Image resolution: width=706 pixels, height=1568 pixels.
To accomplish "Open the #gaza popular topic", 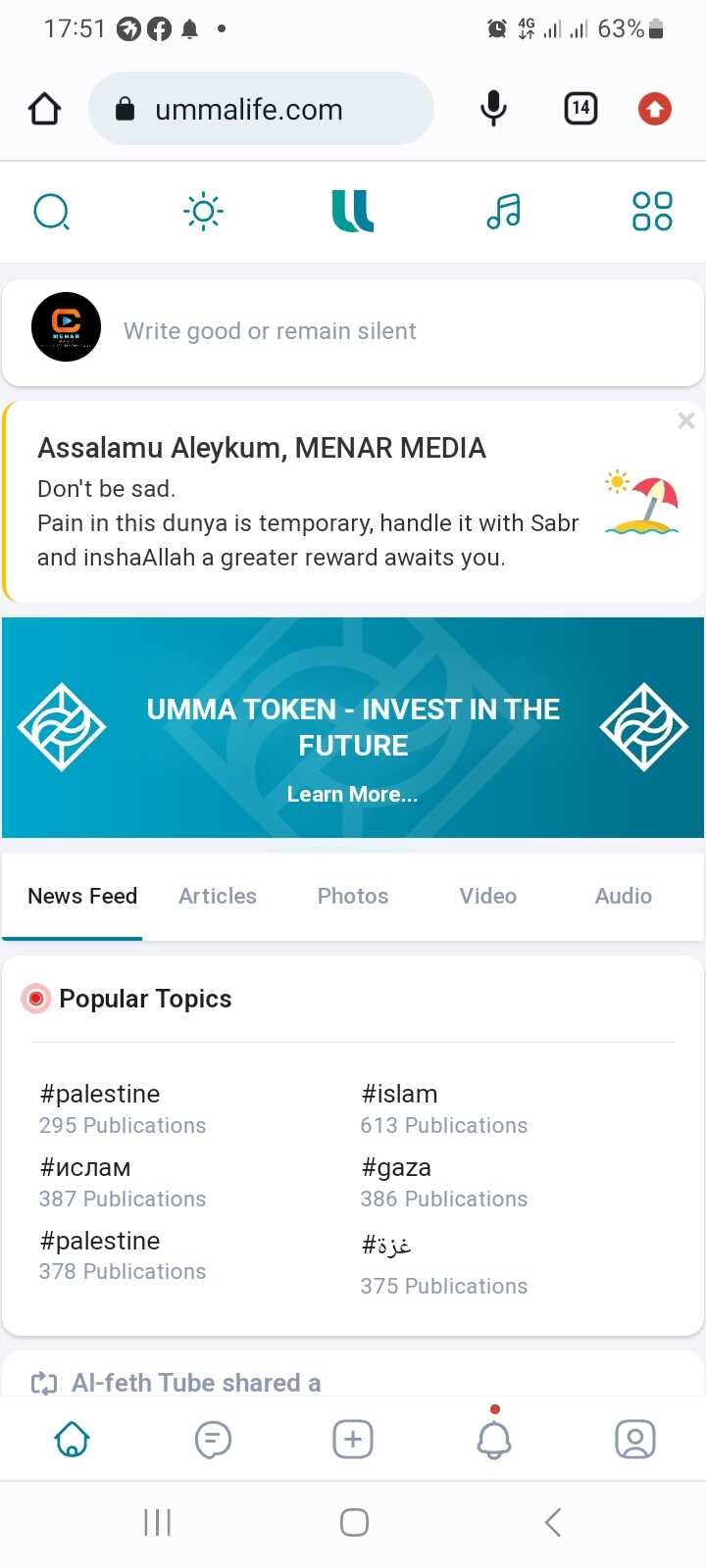I will pos(397,1167).
